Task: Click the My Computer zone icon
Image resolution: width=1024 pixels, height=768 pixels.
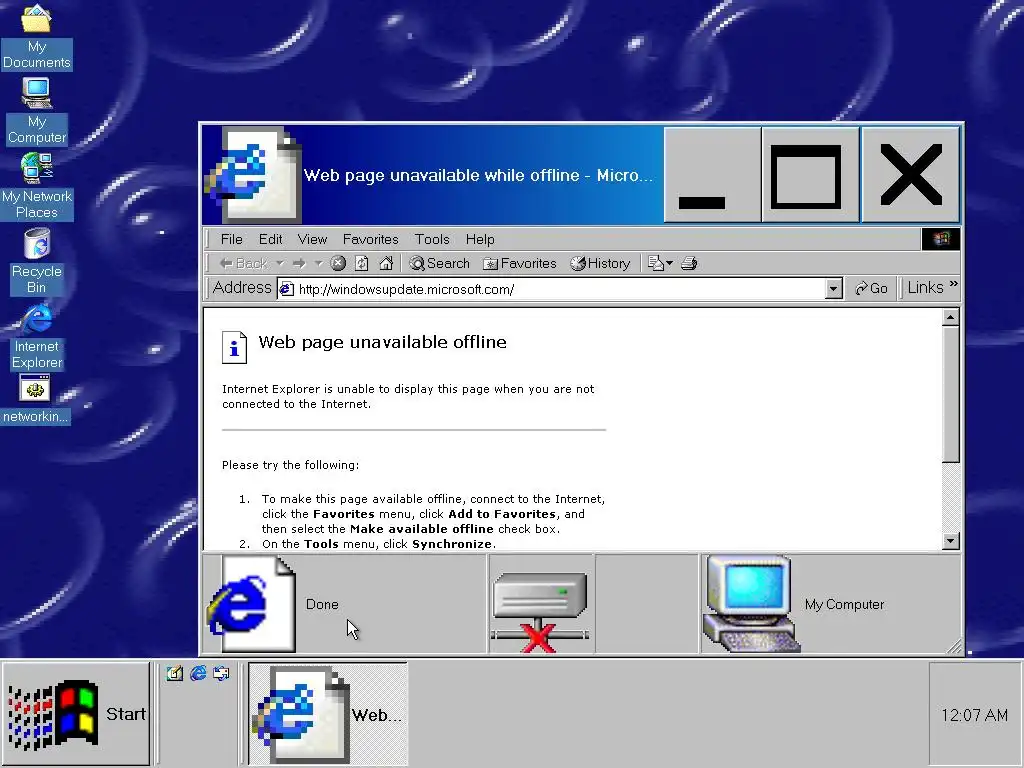Action: pyautogui.click(x=751, y=604)
